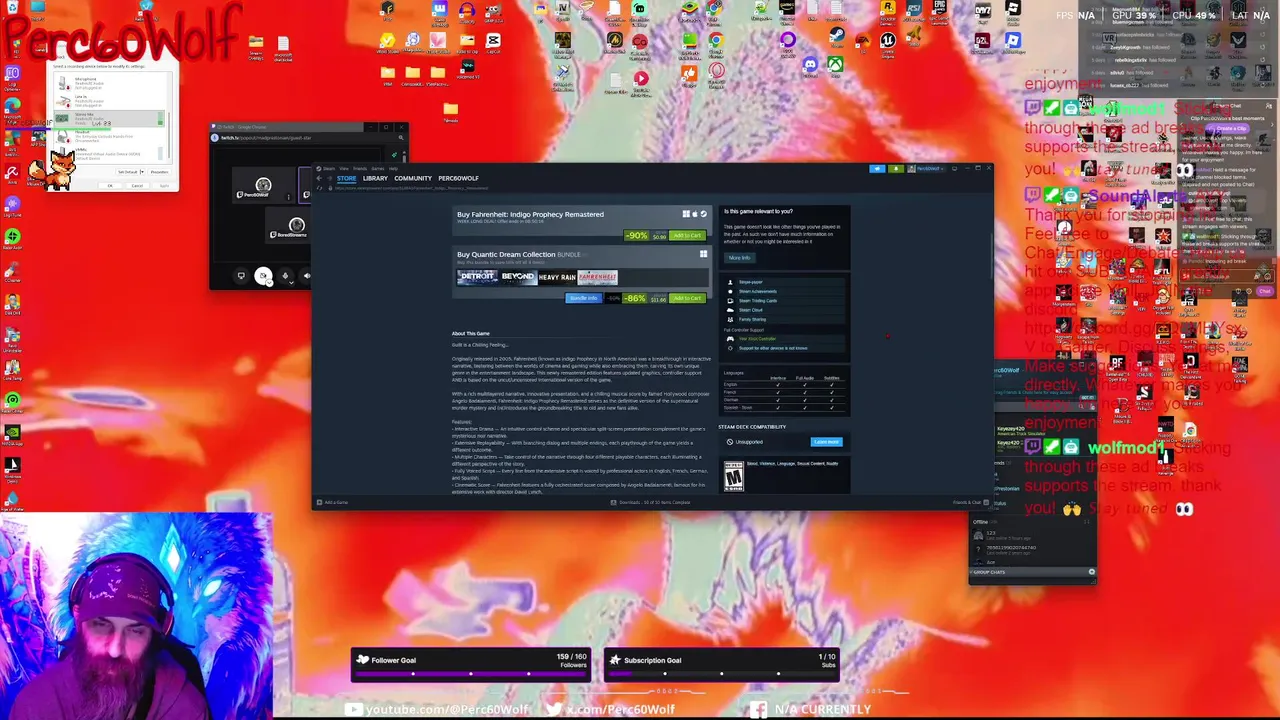This screenshot has width=1280, height=720.
Task: Reload the Steam store page
Action: pos(319,188)
